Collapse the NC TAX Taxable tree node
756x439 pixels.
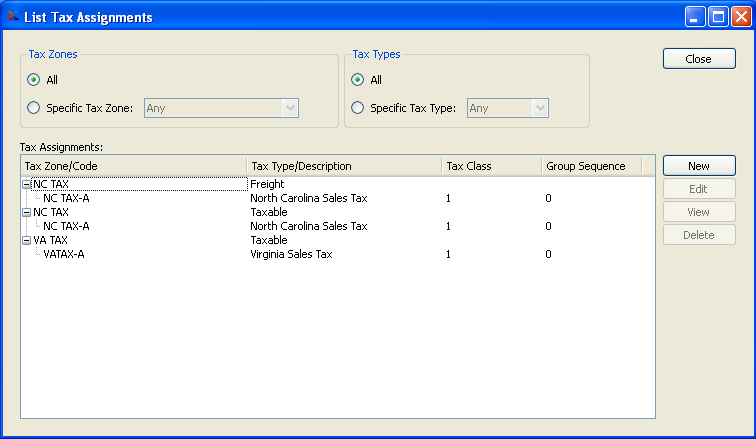pos(27,212)
